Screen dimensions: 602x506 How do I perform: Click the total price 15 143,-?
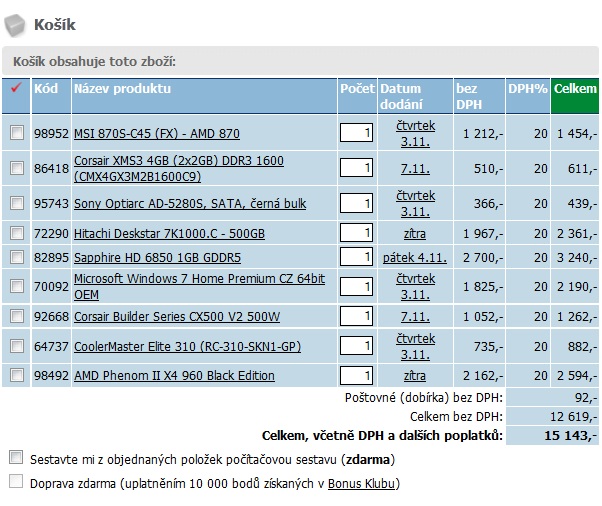pos(571,435)
